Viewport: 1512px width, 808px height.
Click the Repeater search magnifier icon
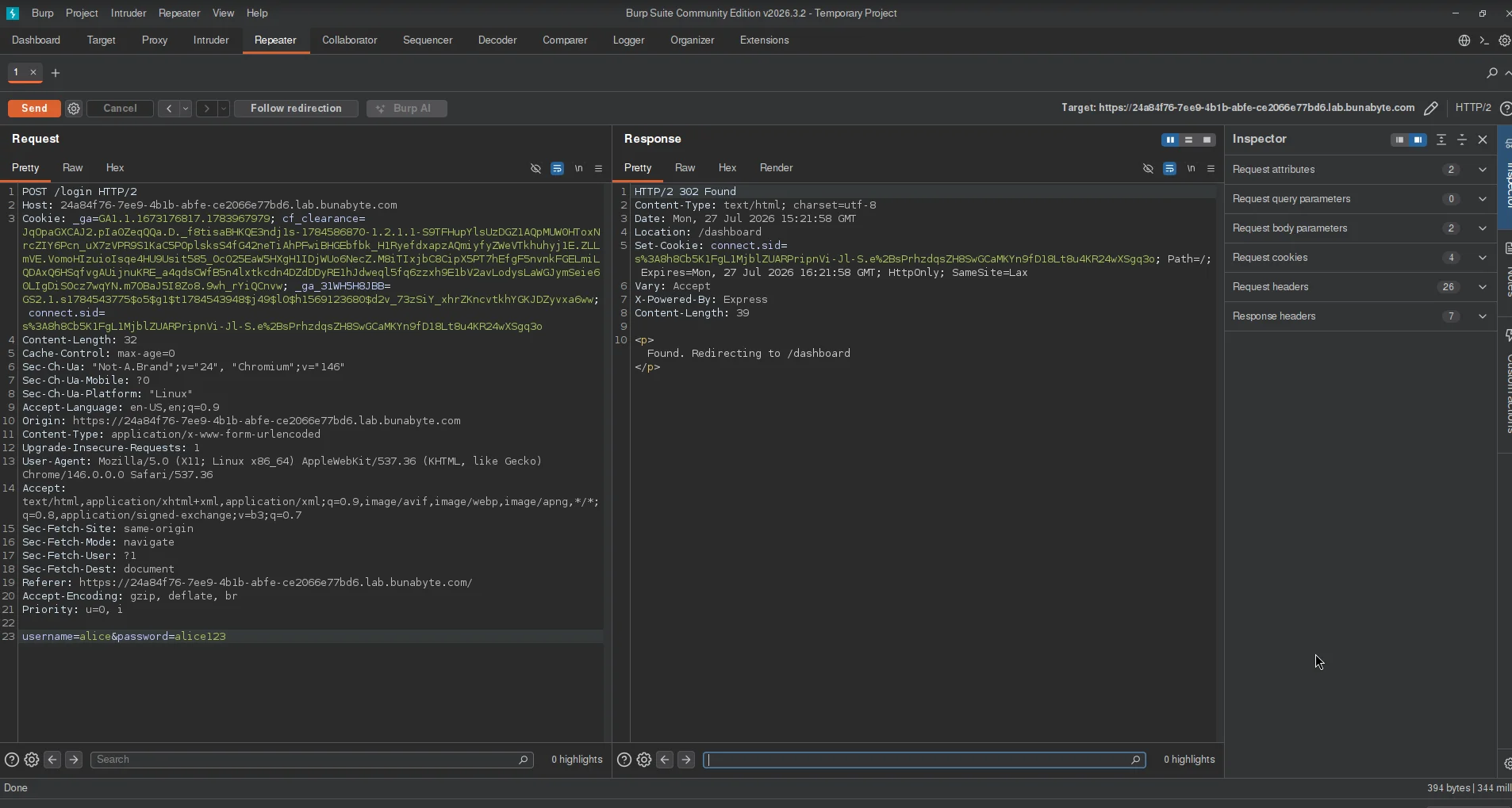pos(1491,73)
